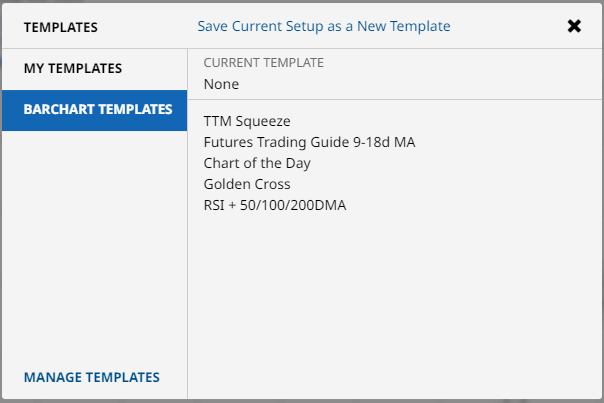
Task: Choose Futures Trading Guide 9-18d MA template
Action: [x=308, y=142]
